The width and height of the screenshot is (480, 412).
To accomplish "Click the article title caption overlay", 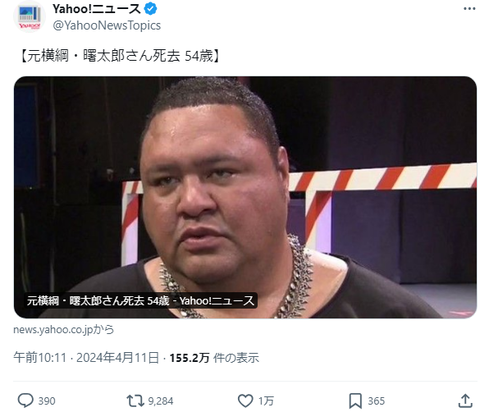I will [140, 301].
